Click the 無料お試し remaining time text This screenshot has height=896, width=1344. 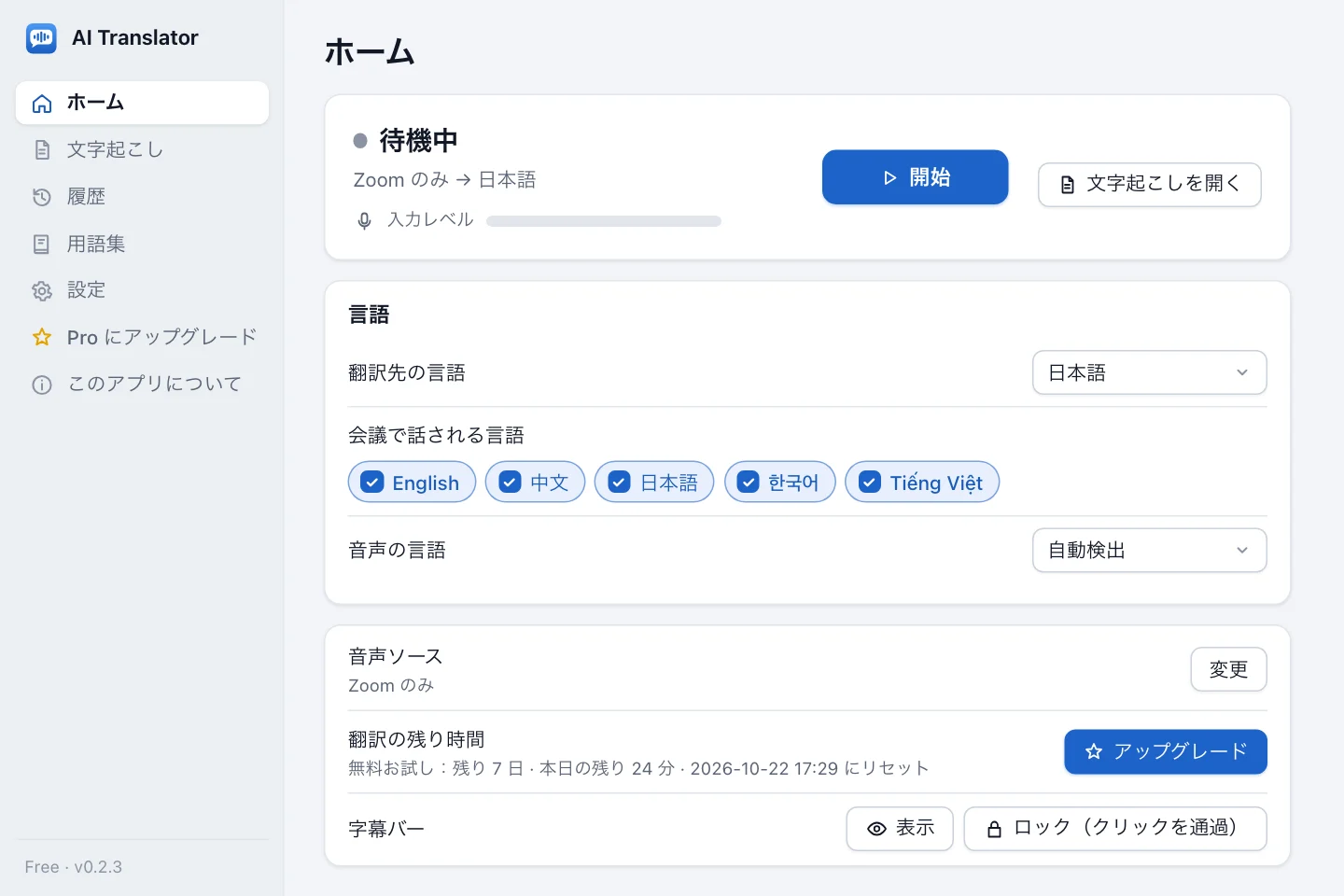[x=638, y=768]
